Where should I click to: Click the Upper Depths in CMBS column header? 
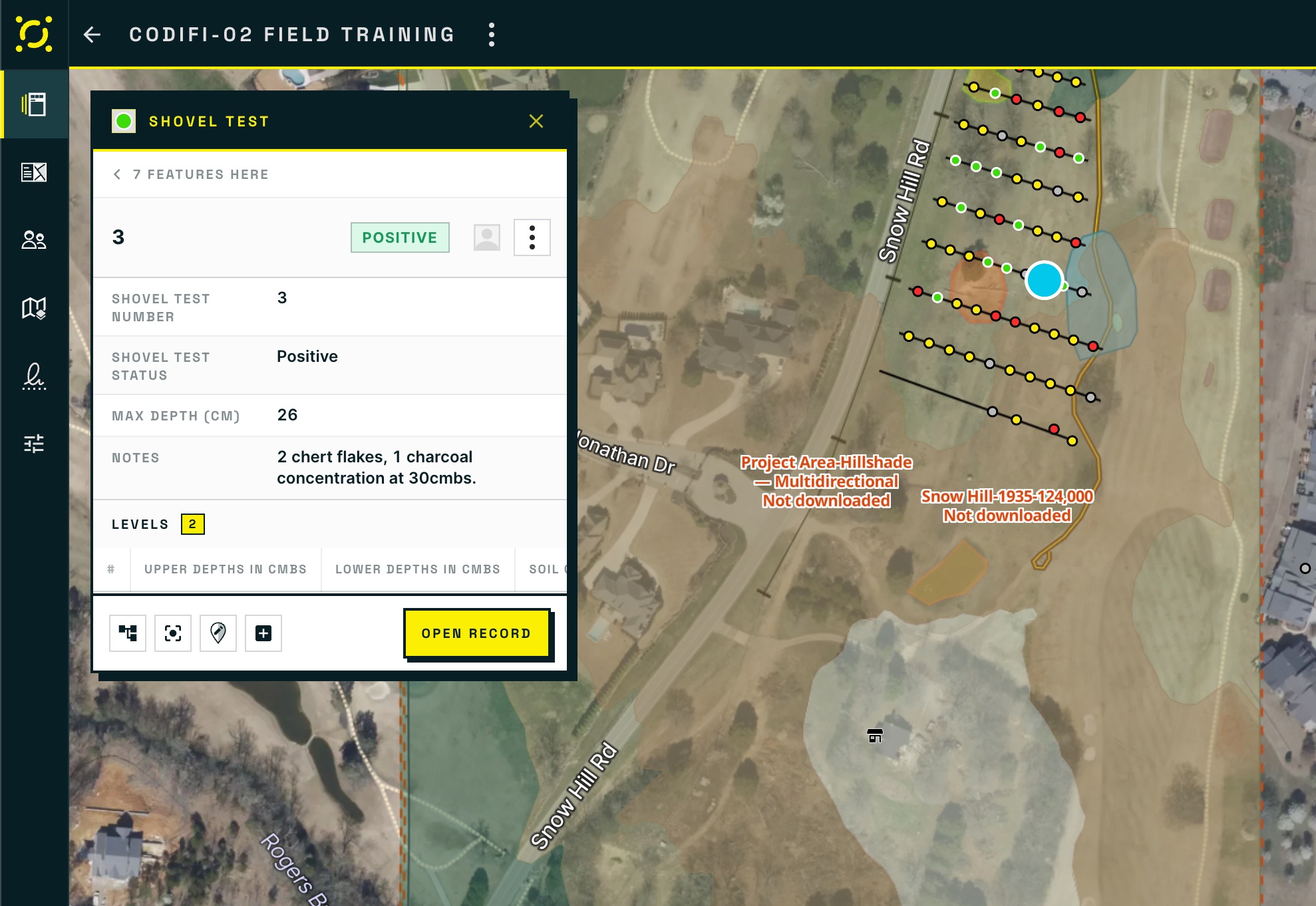point(226,569)
